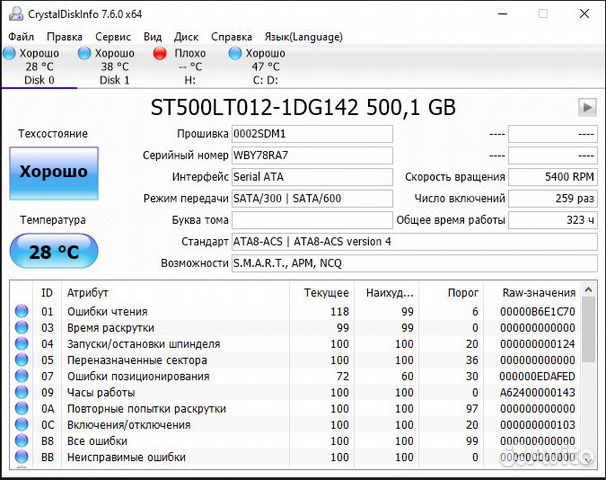Click the blue status orb for C: D:
The width and height of the screenshot is (606, 480).
(235, 53)
